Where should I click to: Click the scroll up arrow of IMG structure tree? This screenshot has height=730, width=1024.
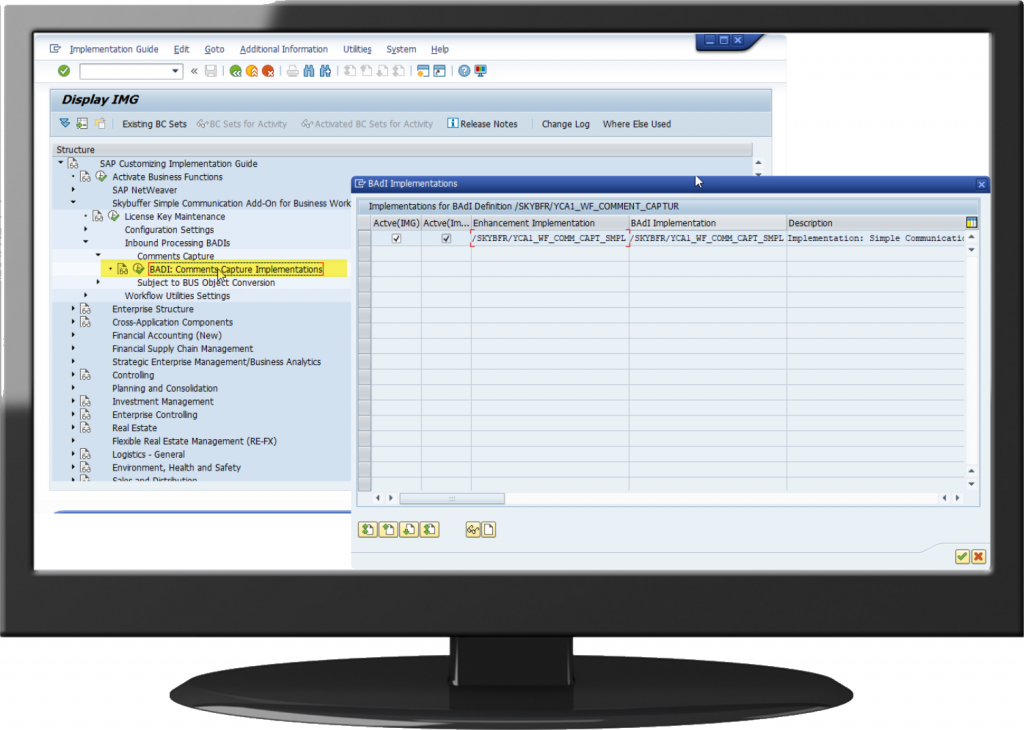758,163
